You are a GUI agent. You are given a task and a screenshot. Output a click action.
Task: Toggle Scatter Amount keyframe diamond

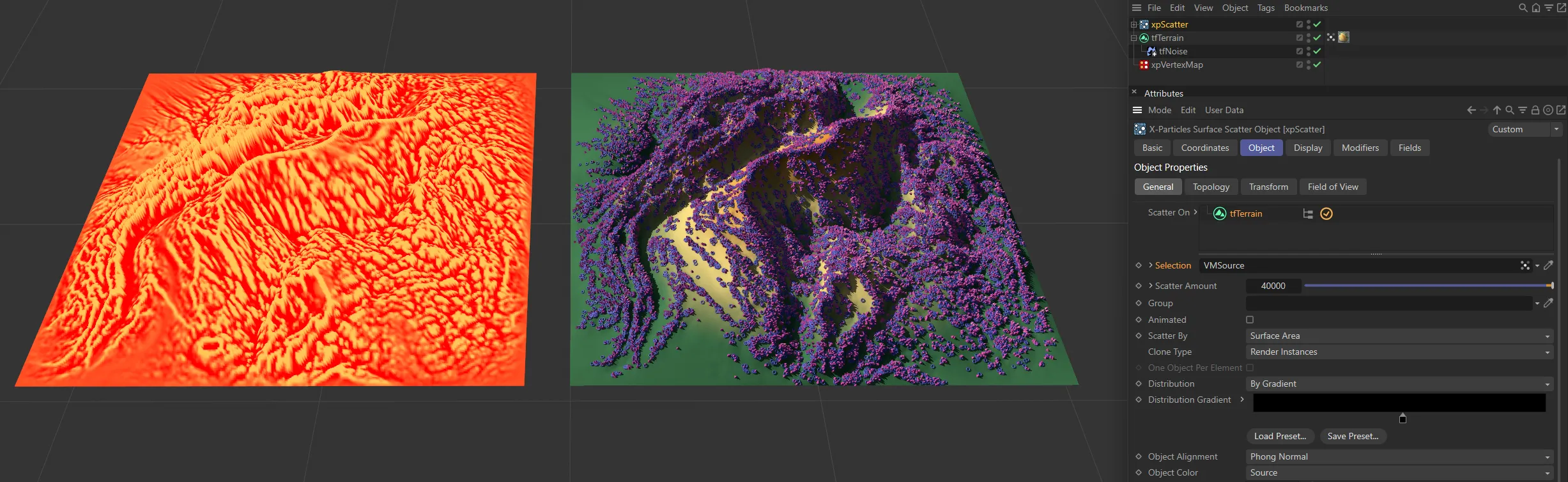click(x=1139, y=286)
